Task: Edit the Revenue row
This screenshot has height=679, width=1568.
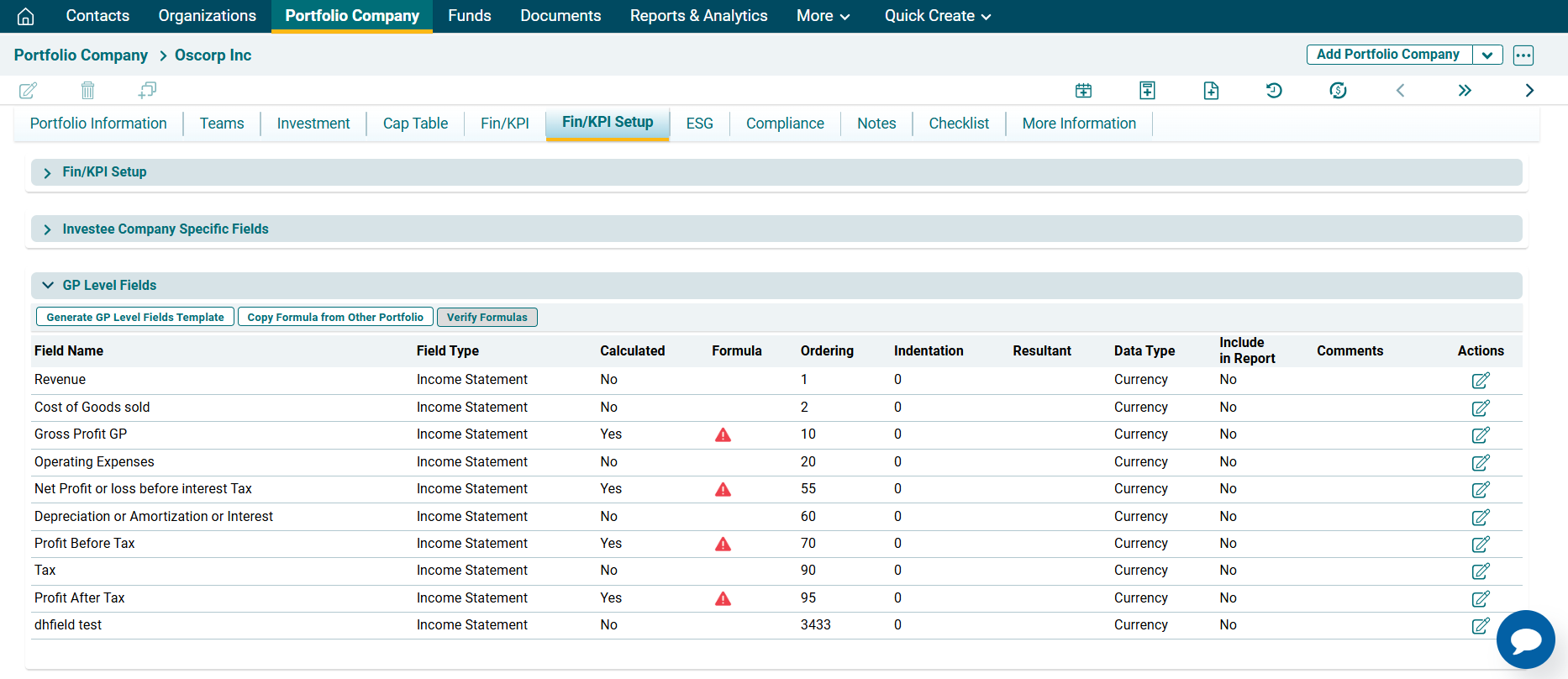Action: click(x=1480, y=381)
